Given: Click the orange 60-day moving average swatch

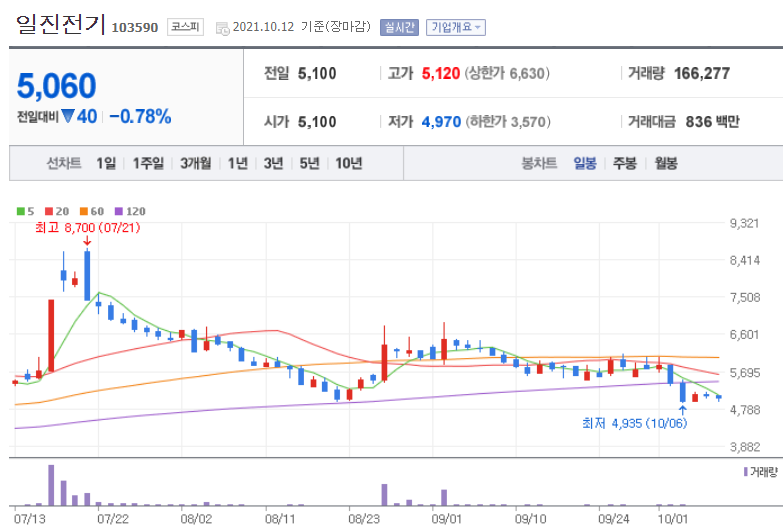Looking at the screenshot, I should [84, 211].
